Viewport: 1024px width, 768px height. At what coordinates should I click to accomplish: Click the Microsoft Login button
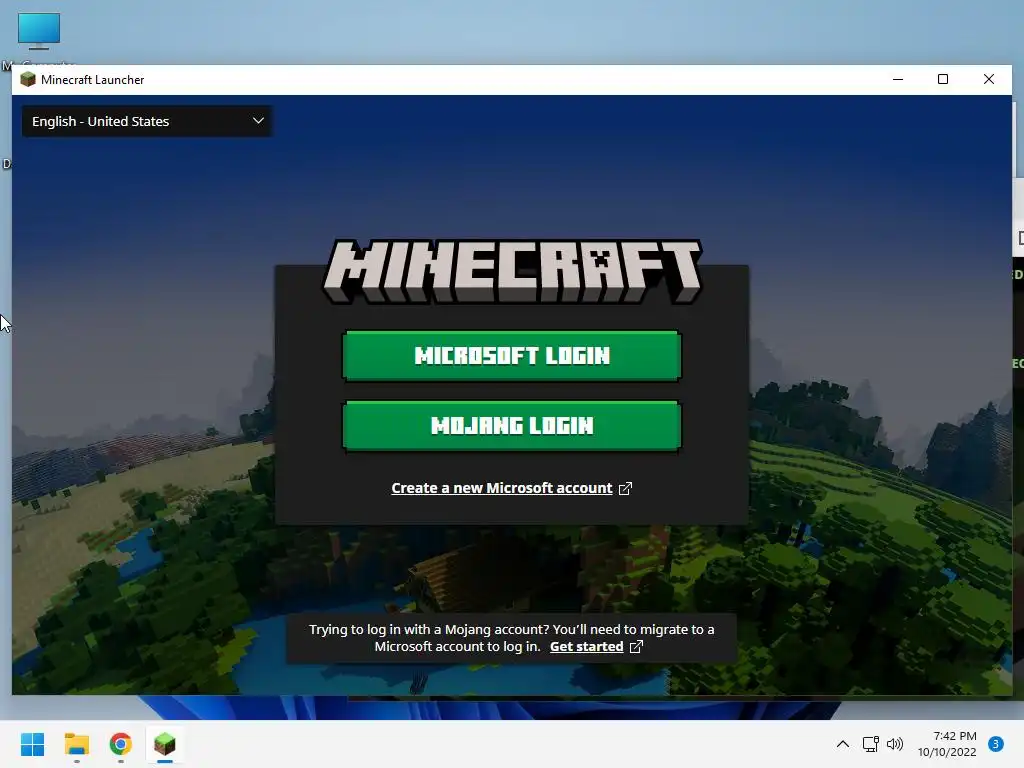pos(511,355)
